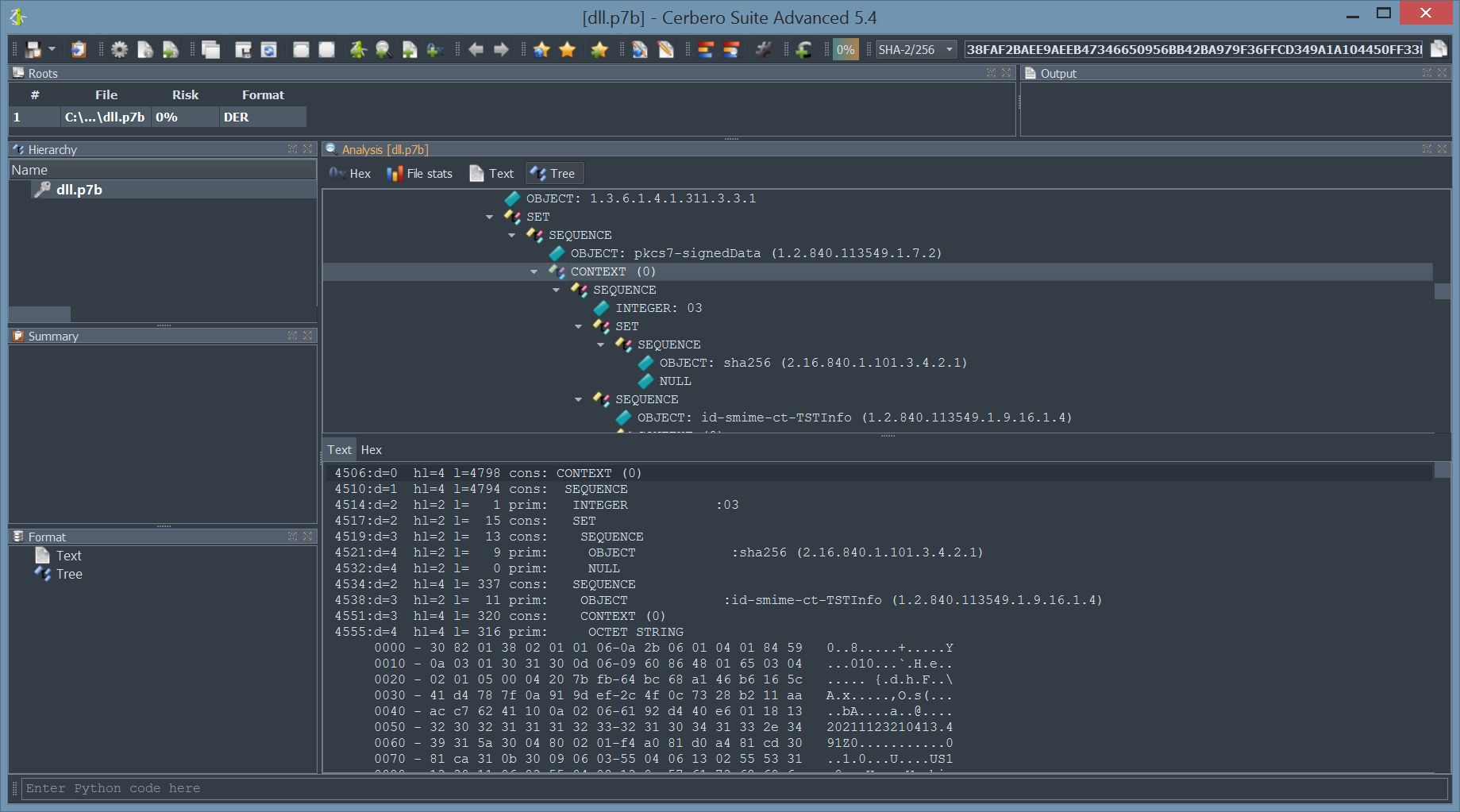
Task: Select dll.p7b in the Hierarchy panel
Action: click(79, 190)
